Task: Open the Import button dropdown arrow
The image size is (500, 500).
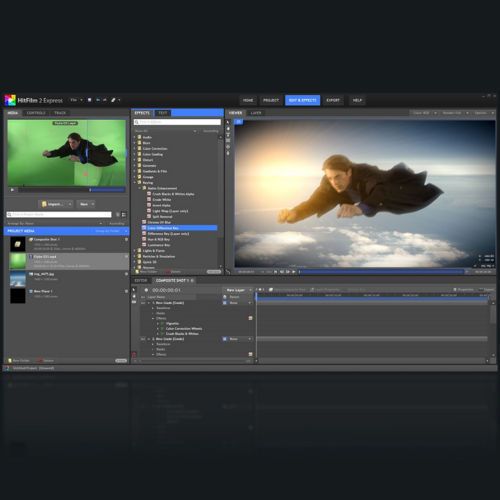Action: [x=70, y=204]
